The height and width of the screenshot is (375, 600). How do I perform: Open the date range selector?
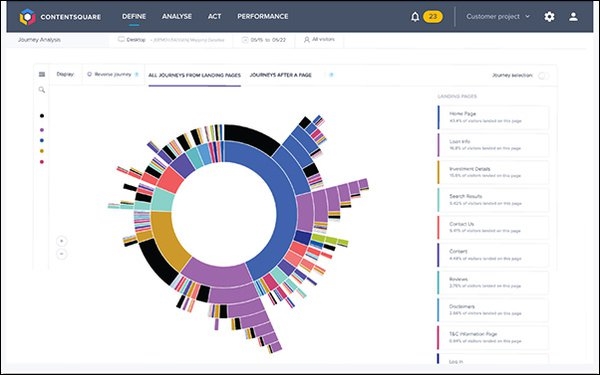click(264, 40)
